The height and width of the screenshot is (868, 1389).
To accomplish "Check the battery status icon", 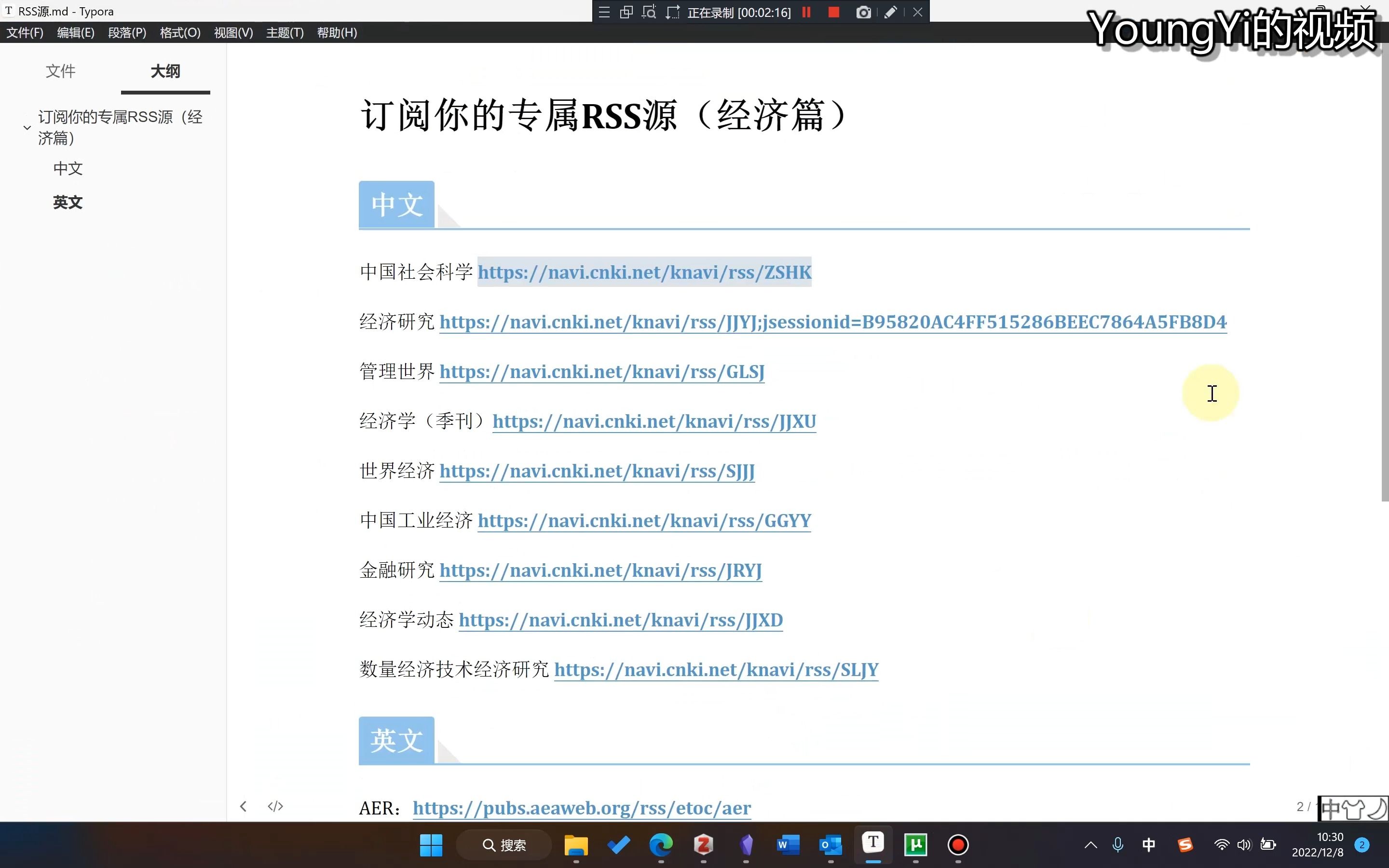I will 1268,845.
